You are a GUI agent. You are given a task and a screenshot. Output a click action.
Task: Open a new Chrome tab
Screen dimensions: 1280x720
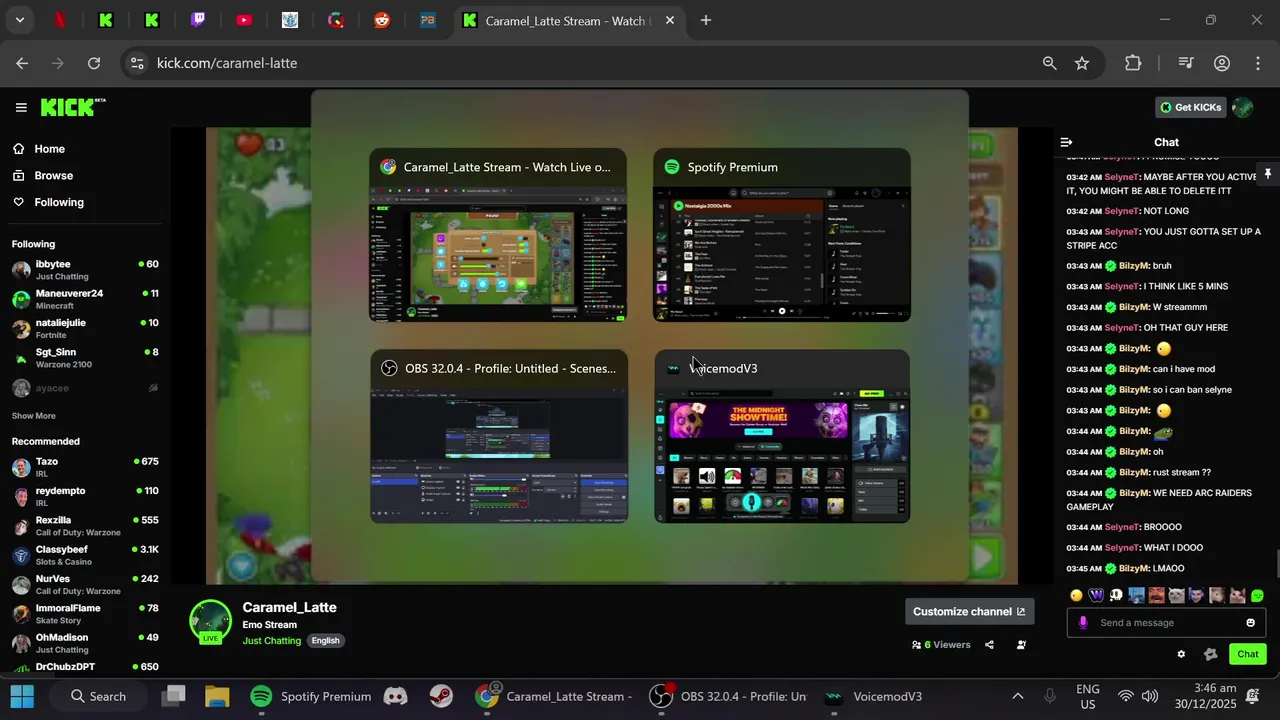click(706, 20)
